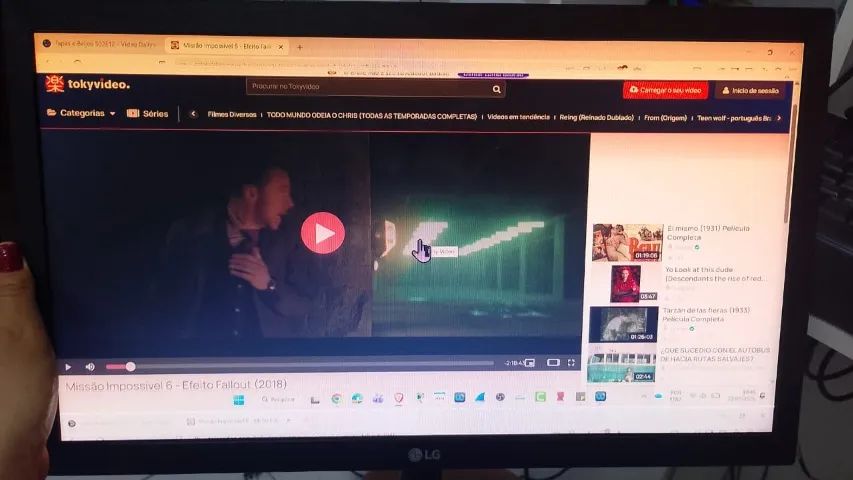The width and height of the screenshot is (853, 480).
Task: Click the 'Carregar o seu vídeo' button
Action: tap(665, 90)
